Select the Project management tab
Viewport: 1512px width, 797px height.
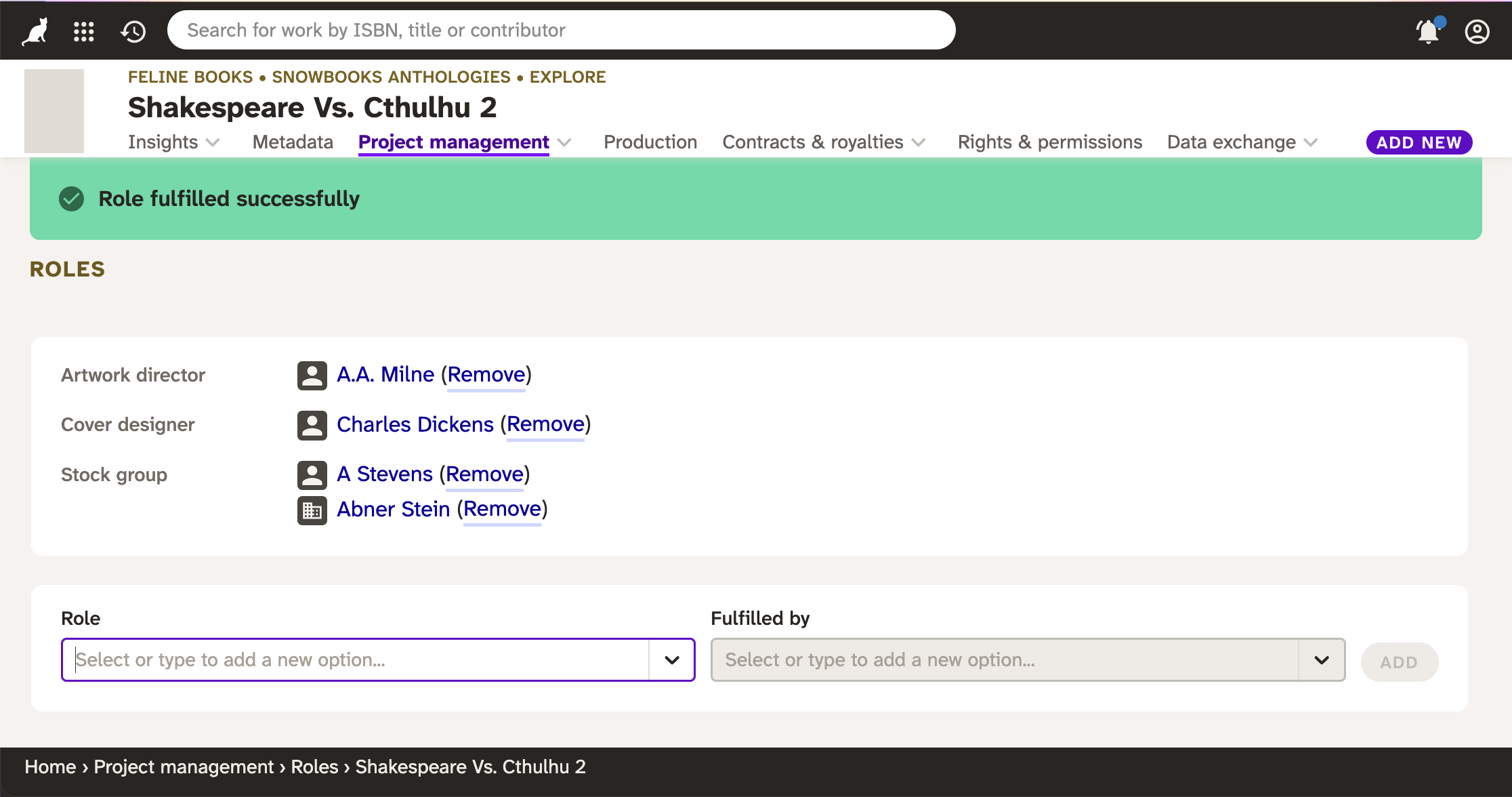tap(453, 142)
